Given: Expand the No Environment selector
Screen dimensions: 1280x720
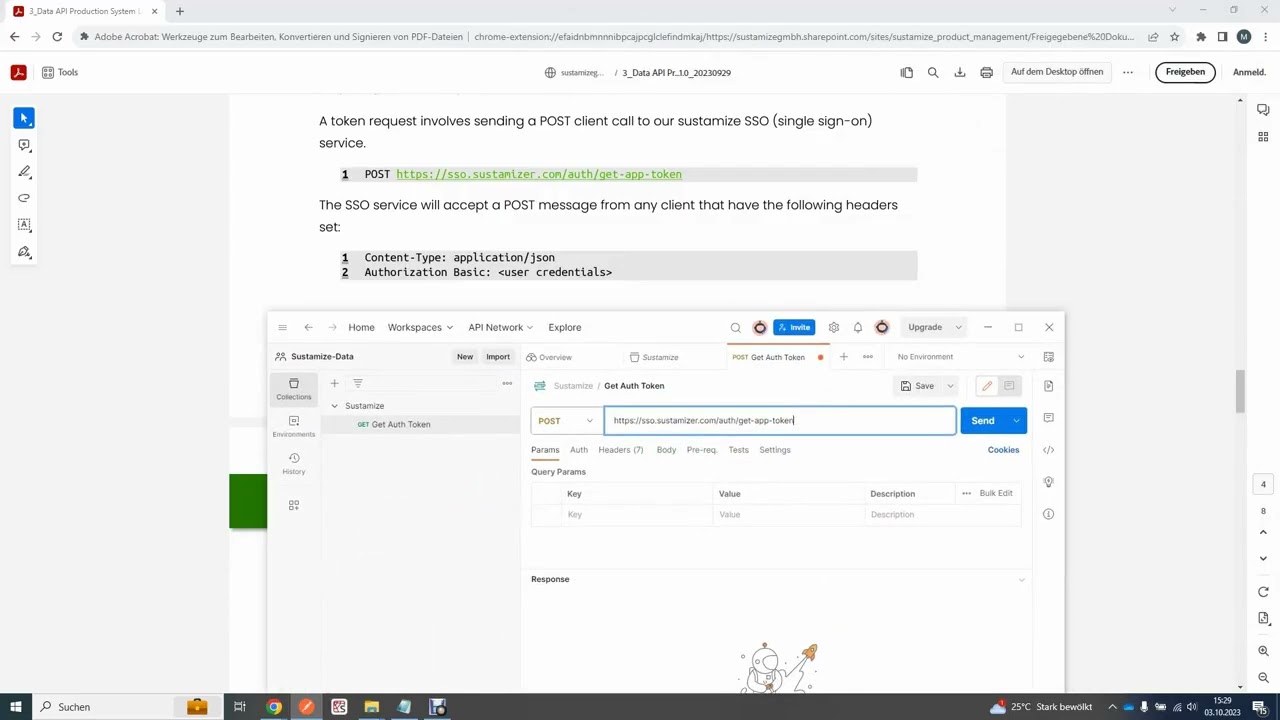Looking at the screenshot, I should tap(960, 357).
